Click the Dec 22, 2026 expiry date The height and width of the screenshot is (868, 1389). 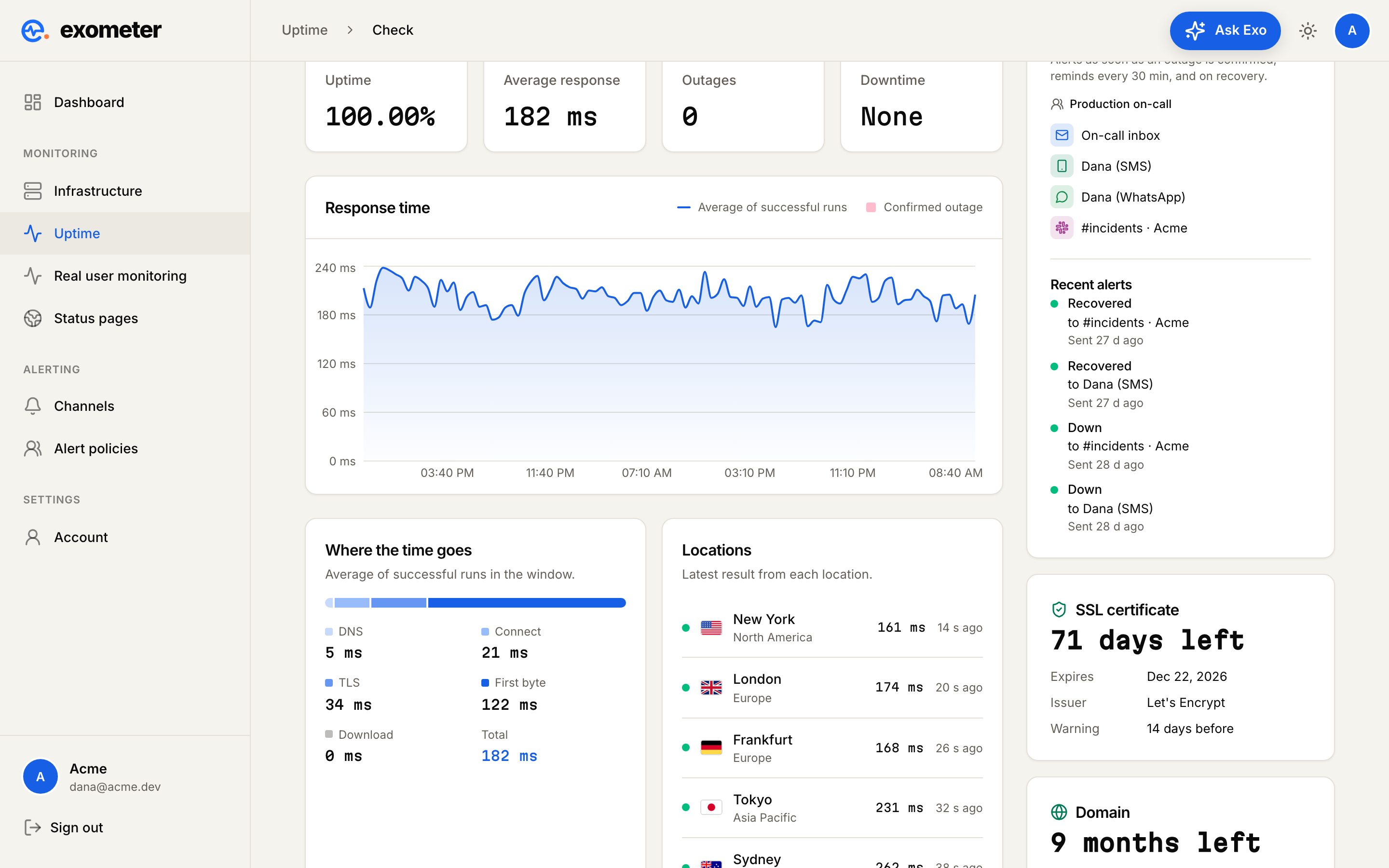[1186, 676]
